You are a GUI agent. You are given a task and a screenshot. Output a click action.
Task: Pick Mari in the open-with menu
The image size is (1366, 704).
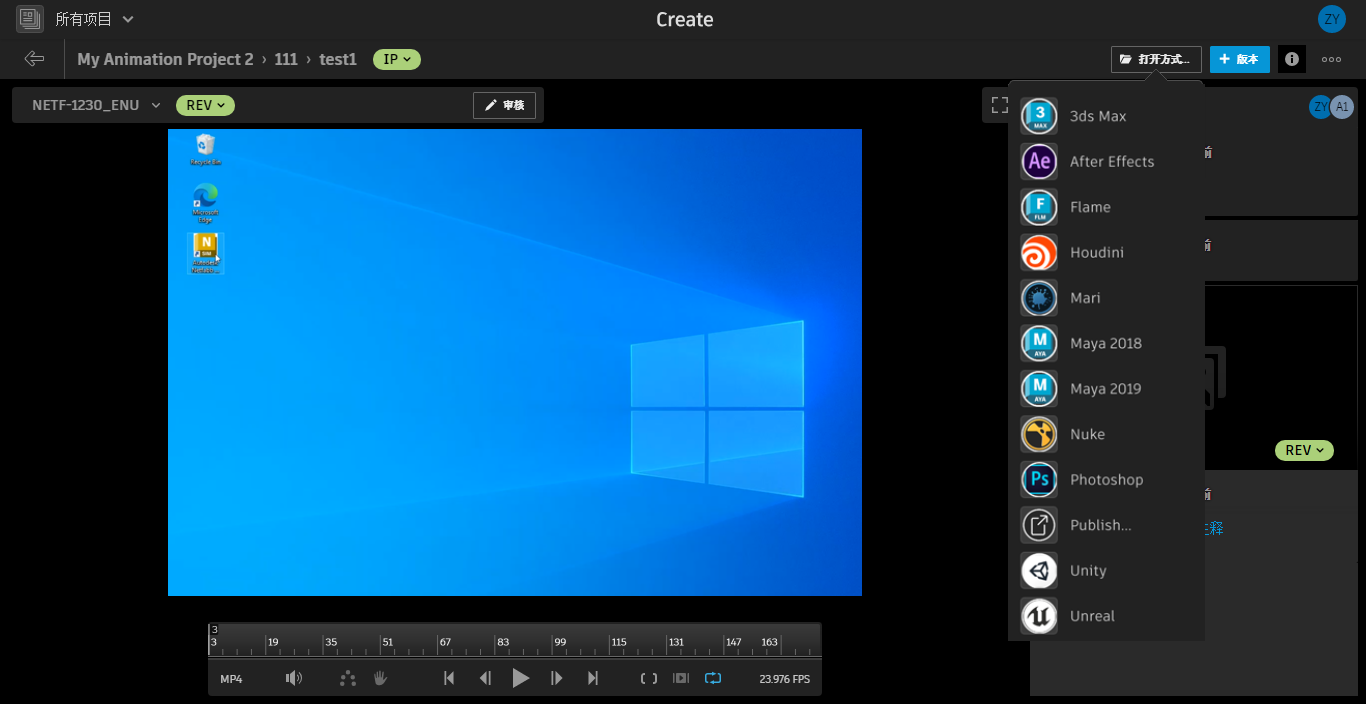pyautogui.click(x=1106, y=298)
